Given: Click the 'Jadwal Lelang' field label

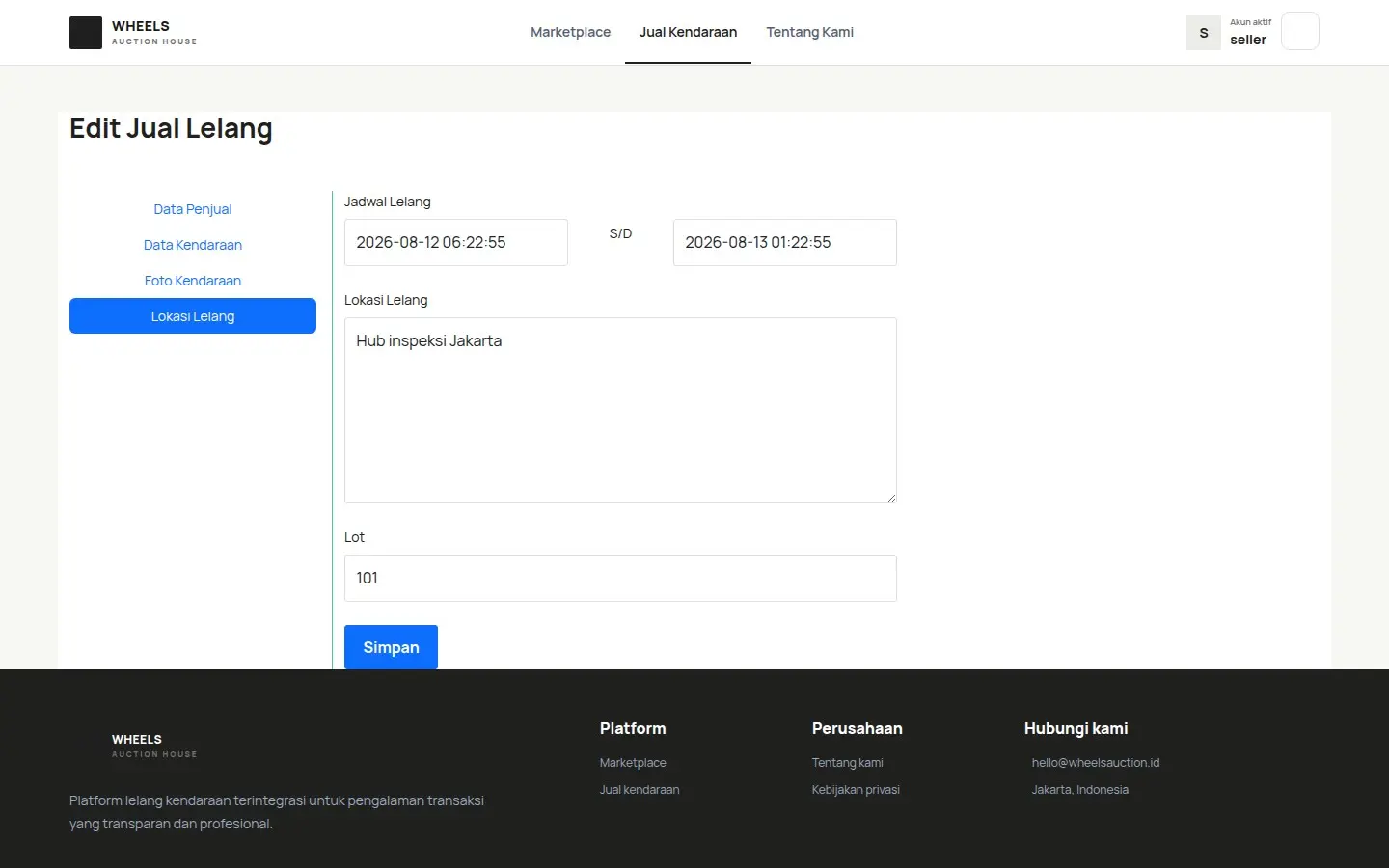Looking at the screenshot, I should pyautogui.click(x=388, y=202).
